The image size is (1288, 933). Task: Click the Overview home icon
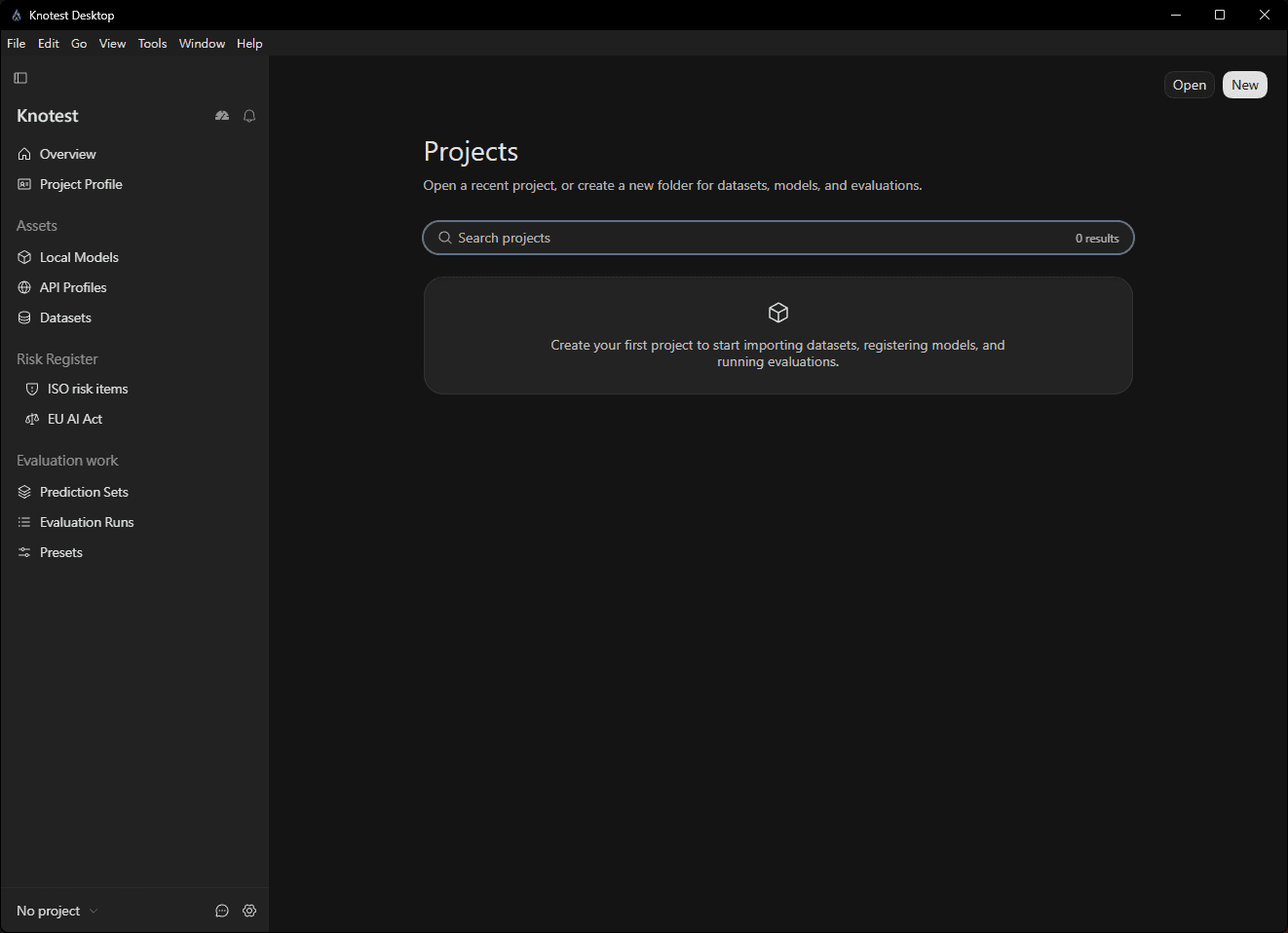point(24,154)
